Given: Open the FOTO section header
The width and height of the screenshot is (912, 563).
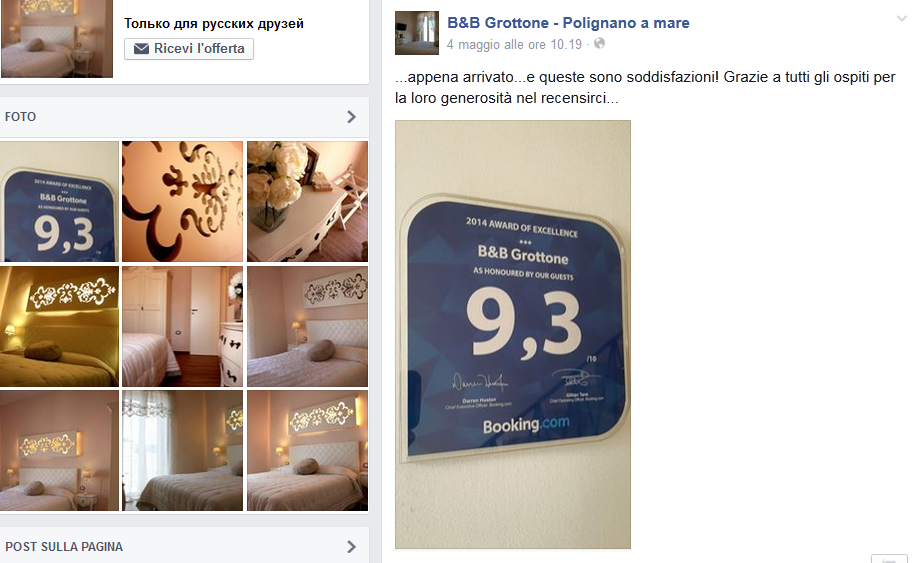Looking at the screenshot, I should [x=20, y=117].
